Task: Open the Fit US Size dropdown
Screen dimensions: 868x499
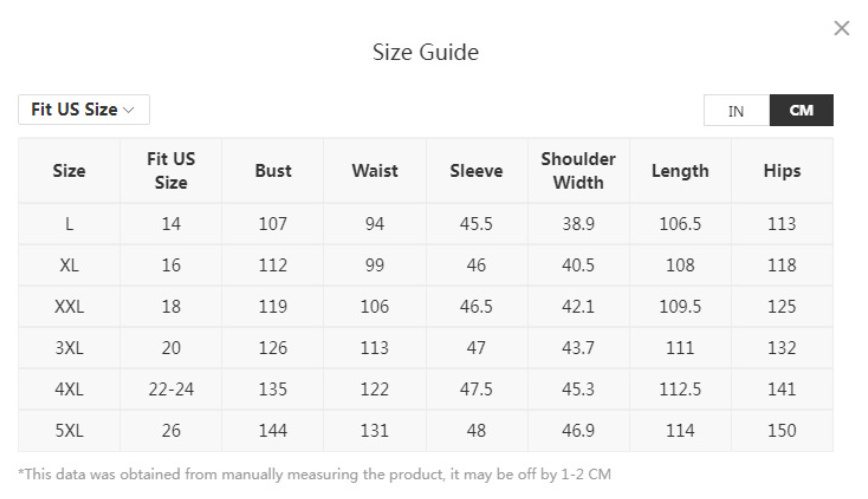Action: point(84,110)
